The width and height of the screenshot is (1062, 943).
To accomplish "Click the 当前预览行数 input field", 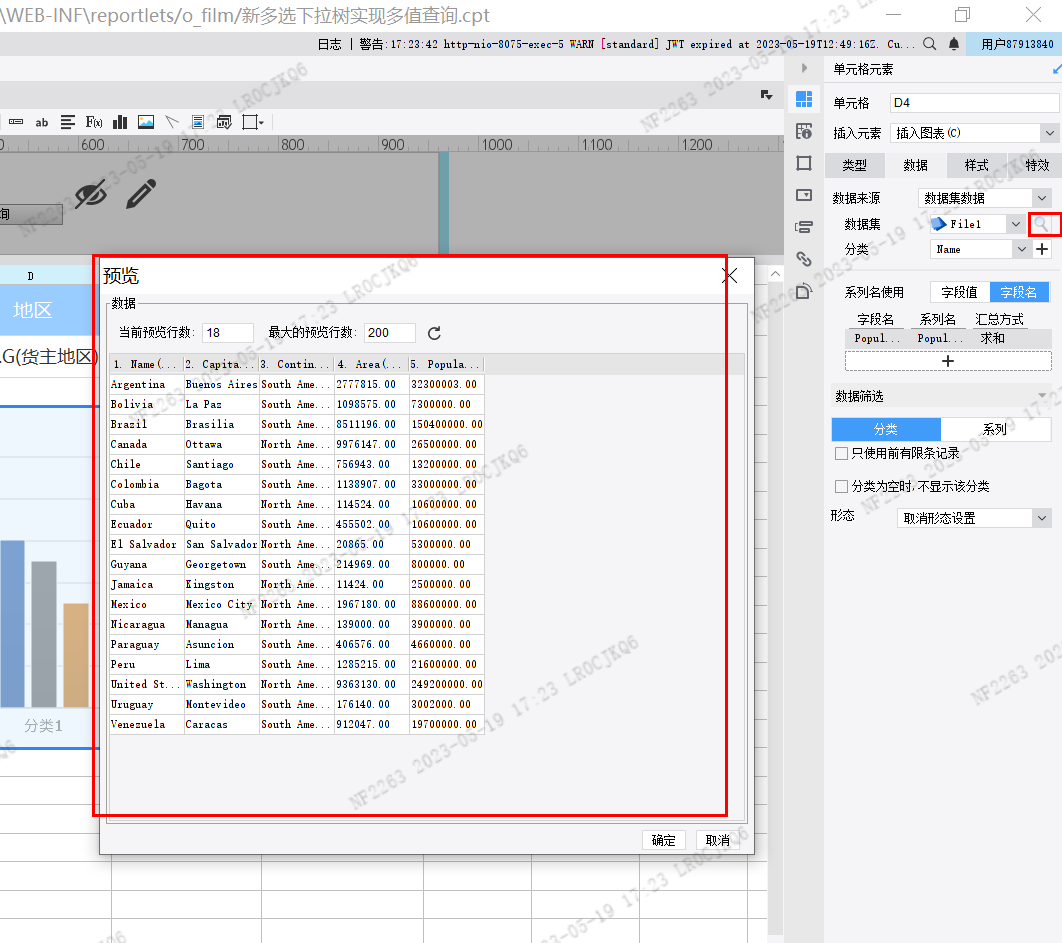I will tap(228, 333).
